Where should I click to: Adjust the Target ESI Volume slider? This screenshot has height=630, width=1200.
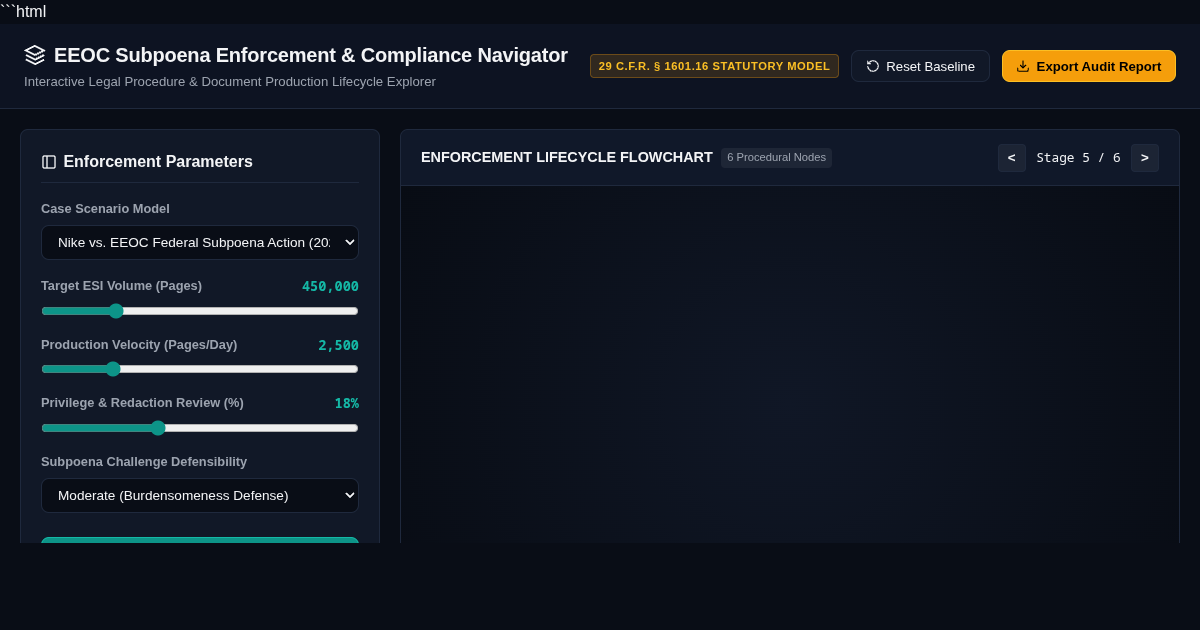(x=200, y=311)
